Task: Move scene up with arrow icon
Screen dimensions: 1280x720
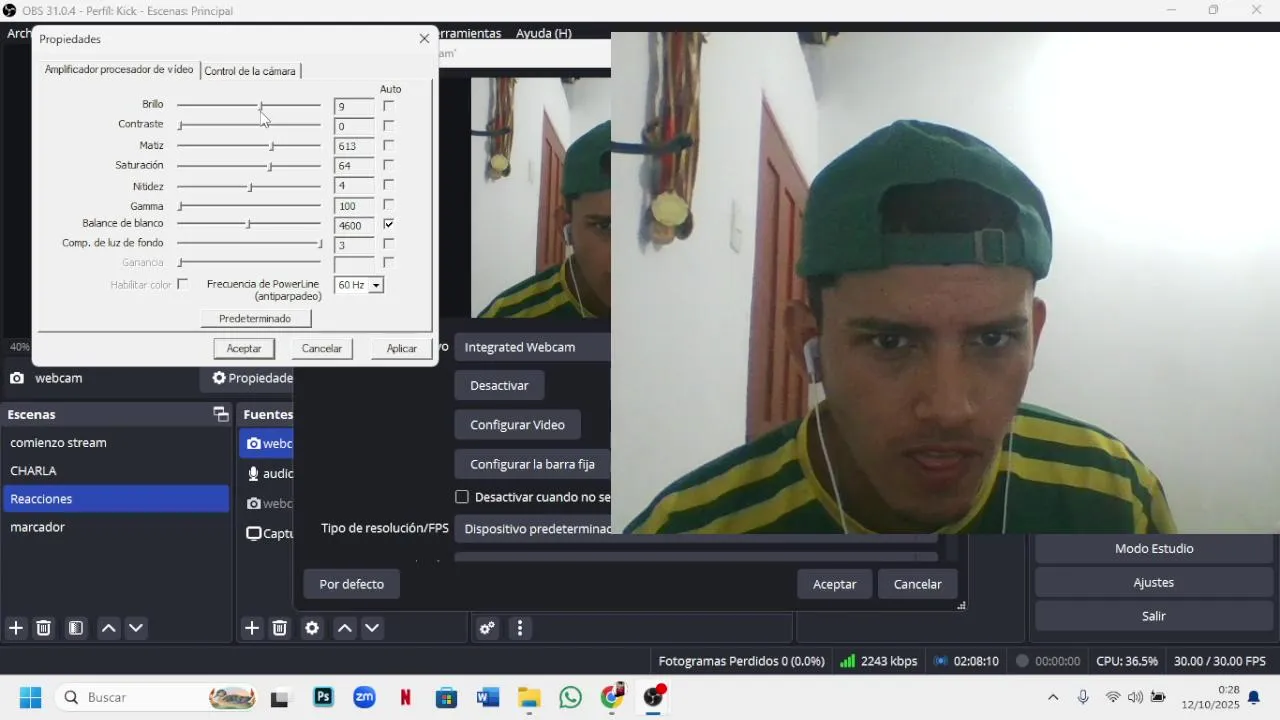Action: coord(108,628)
